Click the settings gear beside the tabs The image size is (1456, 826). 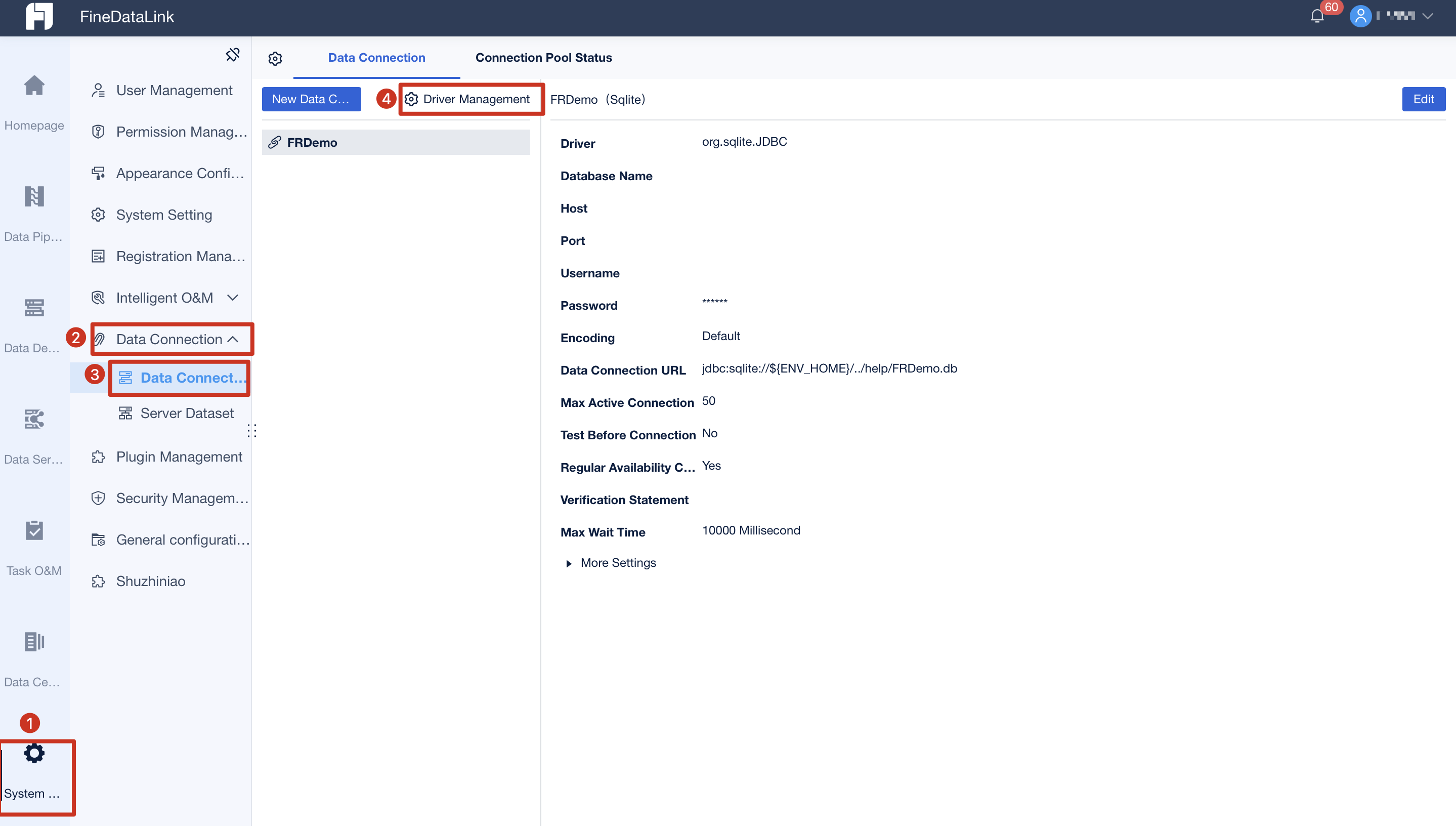tap(275, 58)
